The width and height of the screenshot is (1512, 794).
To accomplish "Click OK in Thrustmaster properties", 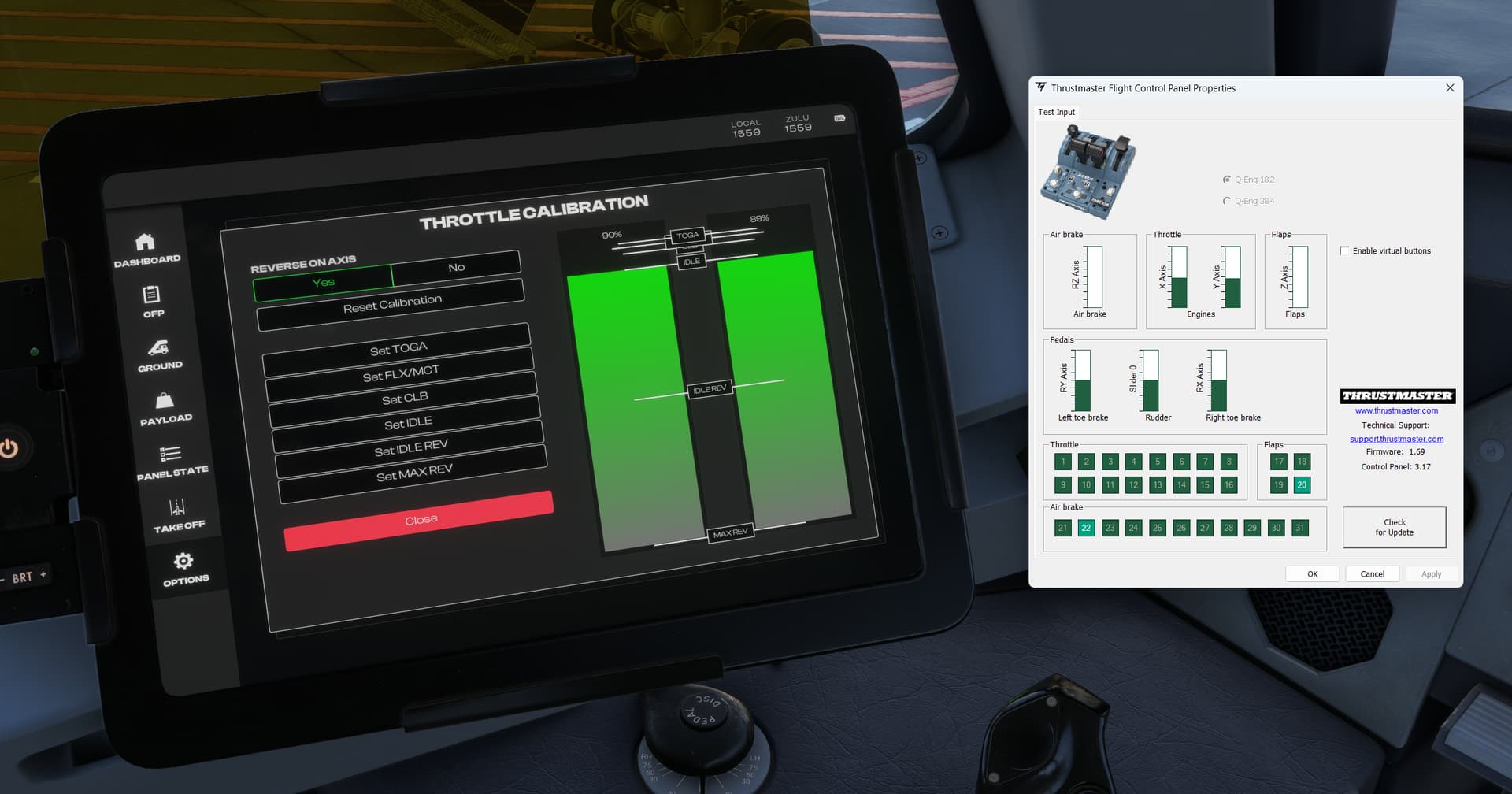I will (1312, 574).
